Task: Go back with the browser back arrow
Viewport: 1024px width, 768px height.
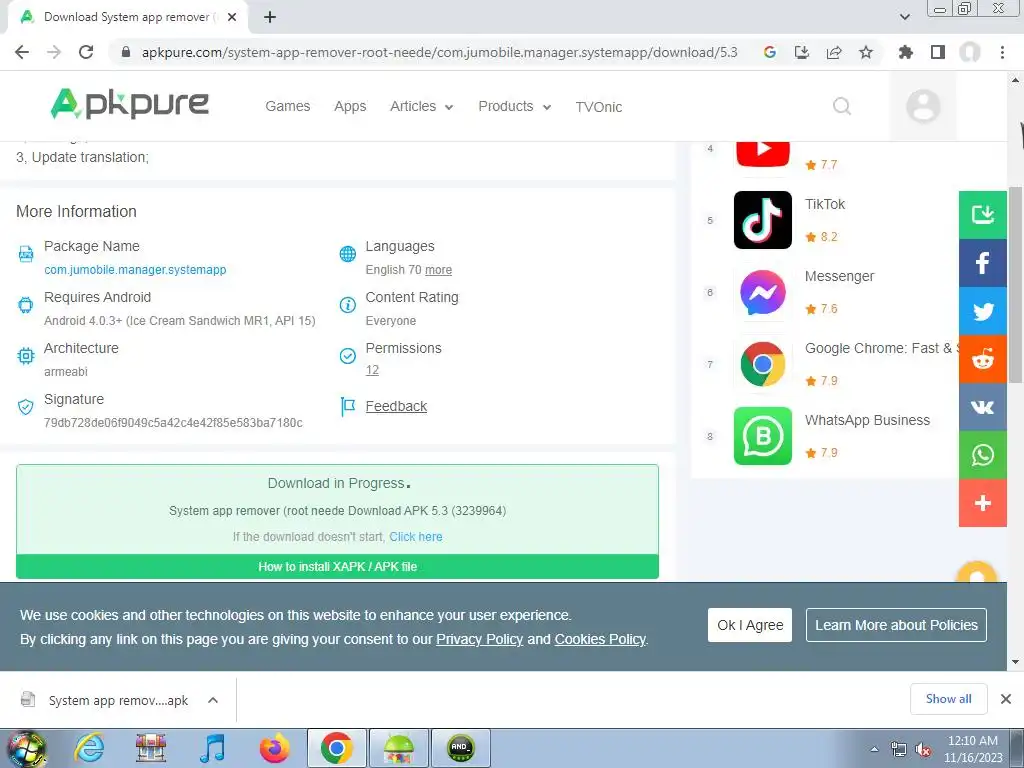Action: pos(22,52)
